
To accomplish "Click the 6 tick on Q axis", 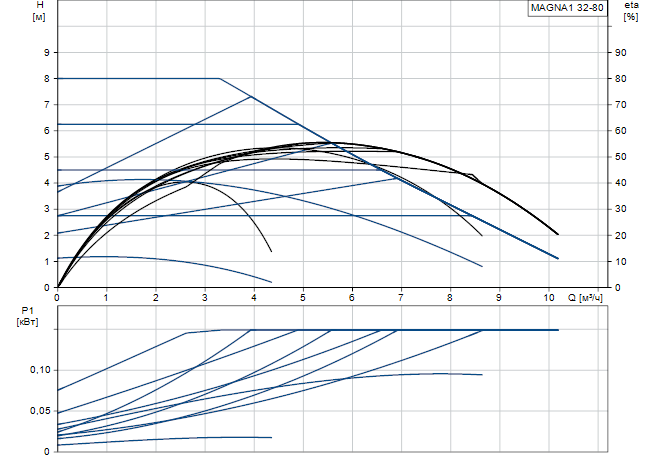I will point(352,297).
